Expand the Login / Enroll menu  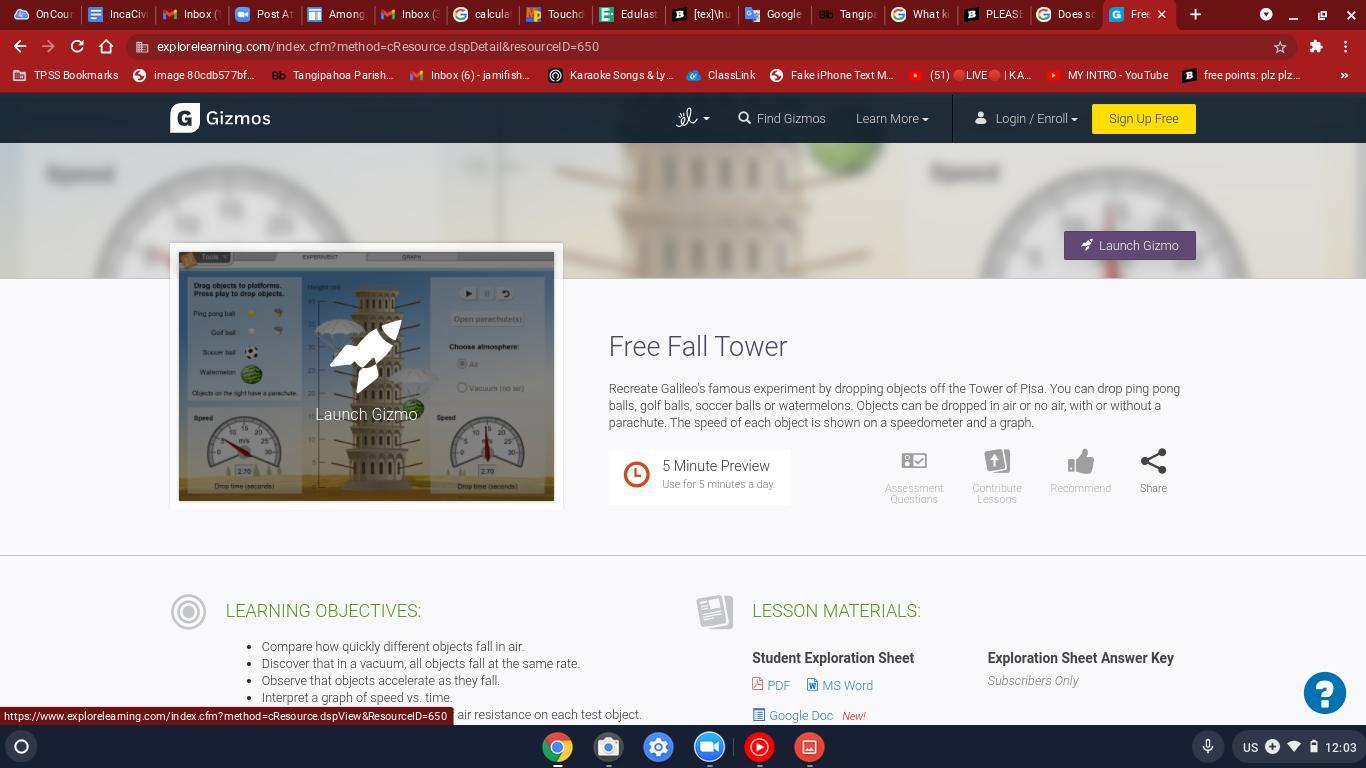(1026, 118)
